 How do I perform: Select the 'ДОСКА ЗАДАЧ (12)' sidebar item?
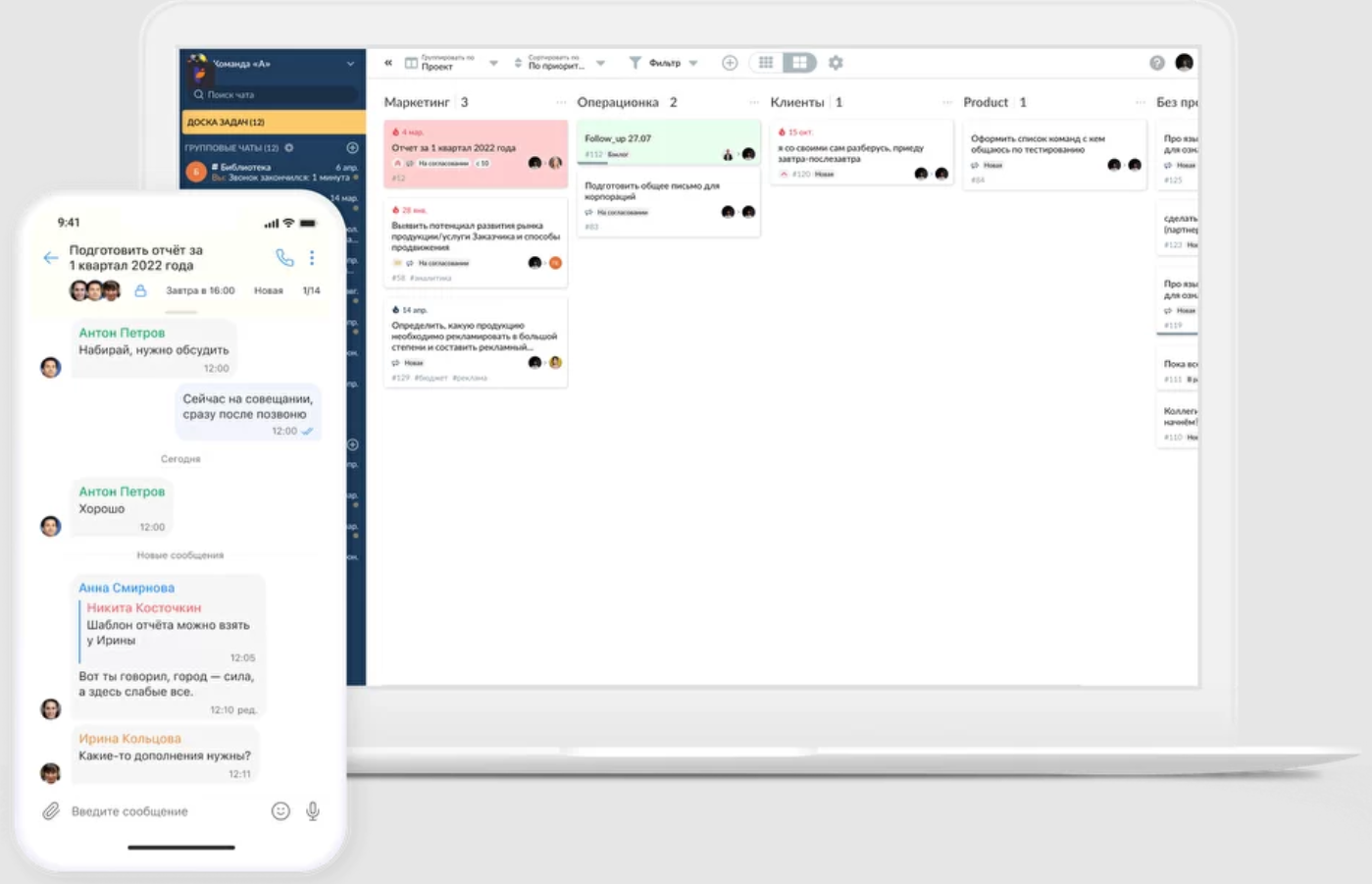pos(274,122)
